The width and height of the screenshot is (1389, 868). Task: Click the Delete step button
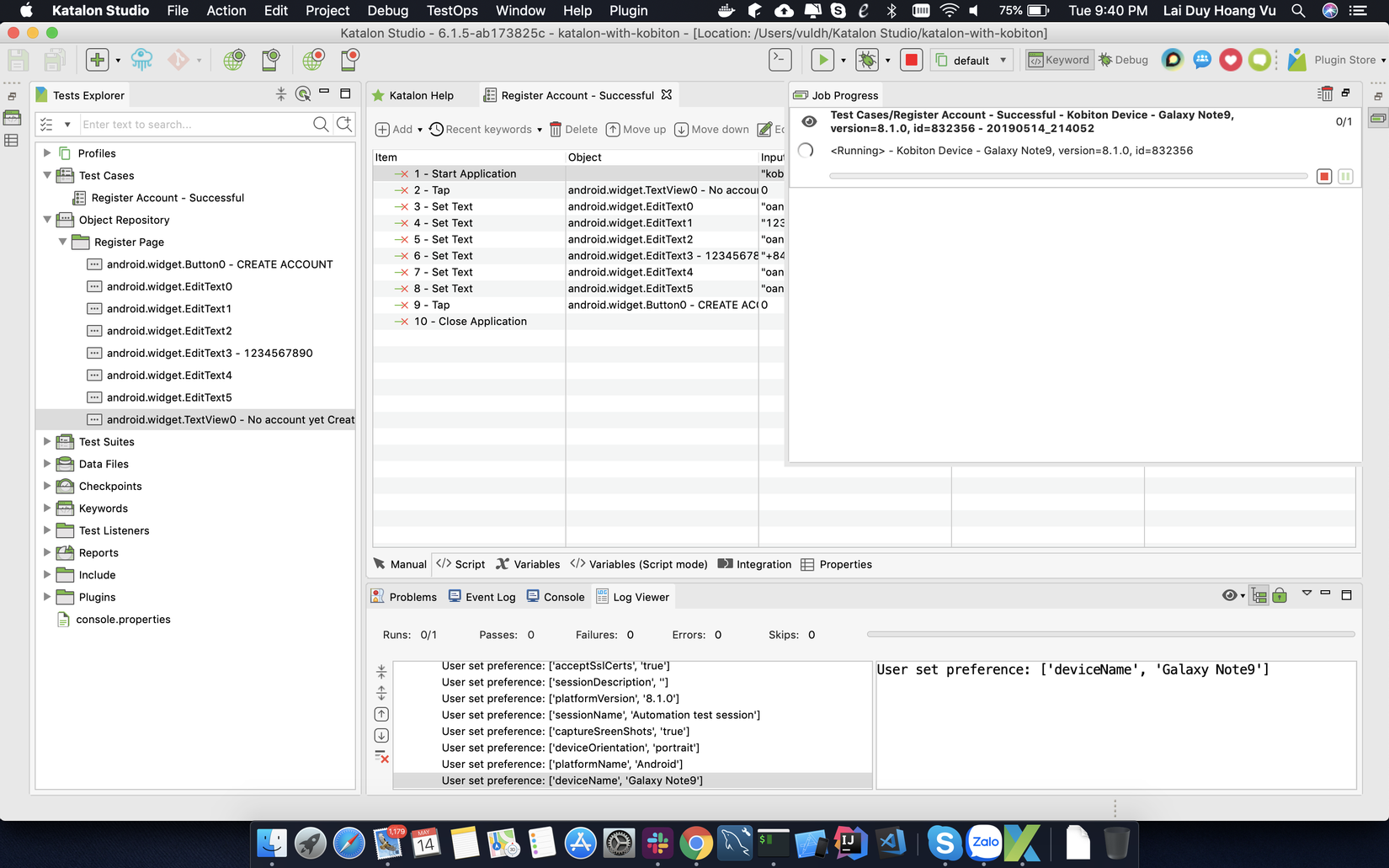tap(573, 129)
